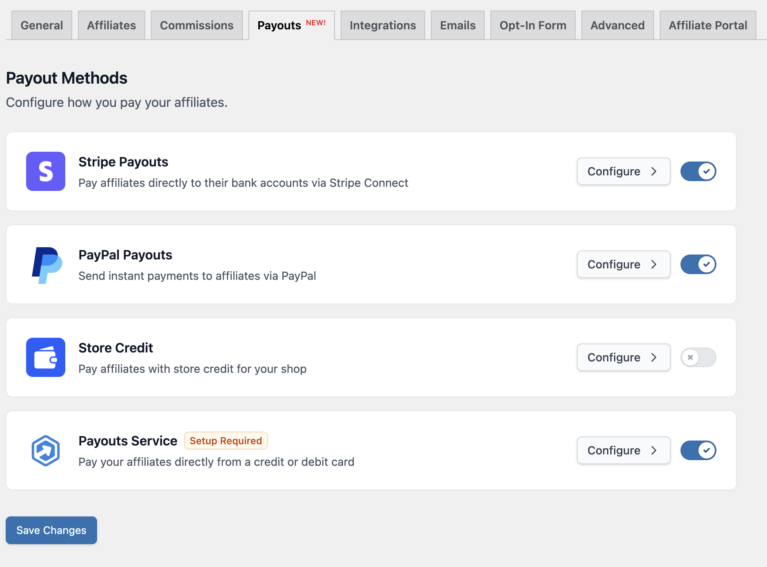
Task: Open the Opt-In Form tab
Action: (533, 25)
